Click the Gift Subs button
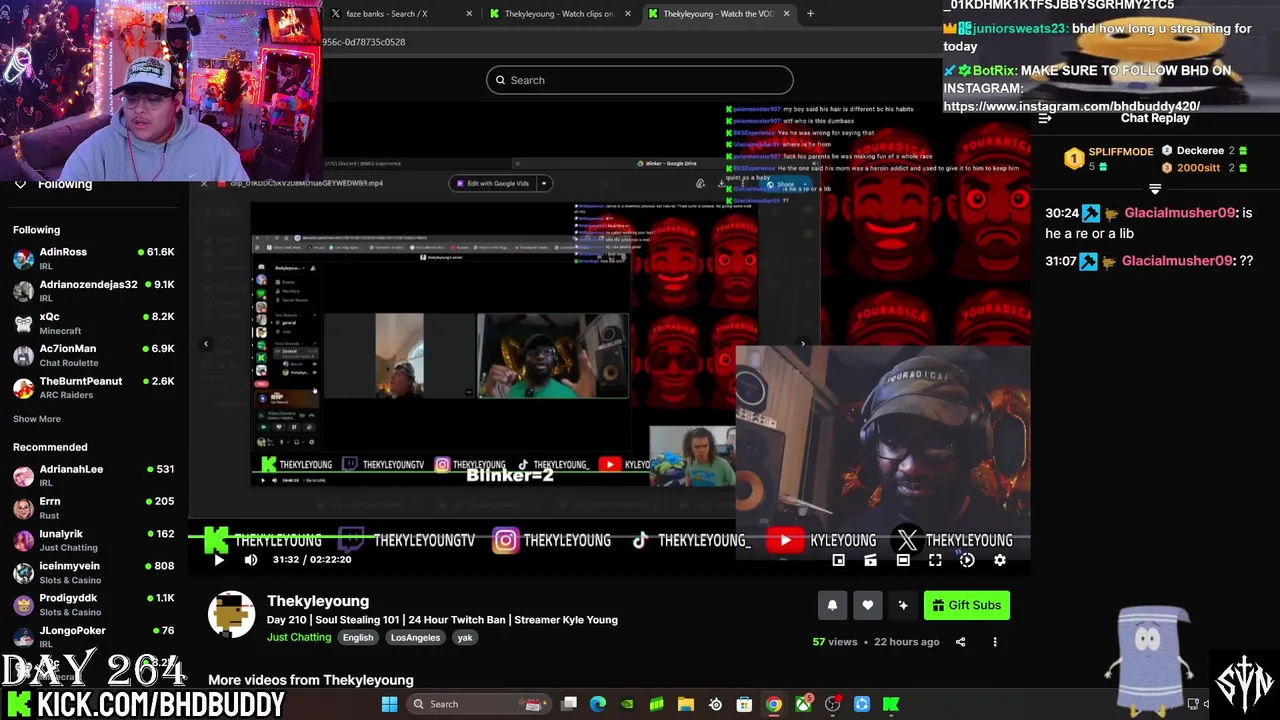This screenshot has width=1280, height=720. (966, 605)
